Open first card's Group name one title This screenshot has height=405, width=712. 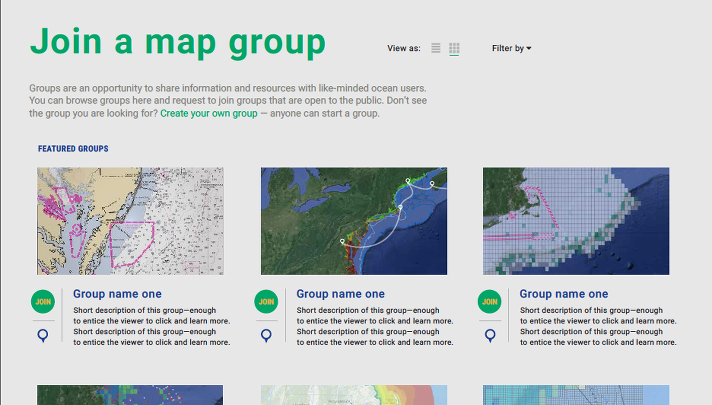pyautogui.click(x=117, y=294)
